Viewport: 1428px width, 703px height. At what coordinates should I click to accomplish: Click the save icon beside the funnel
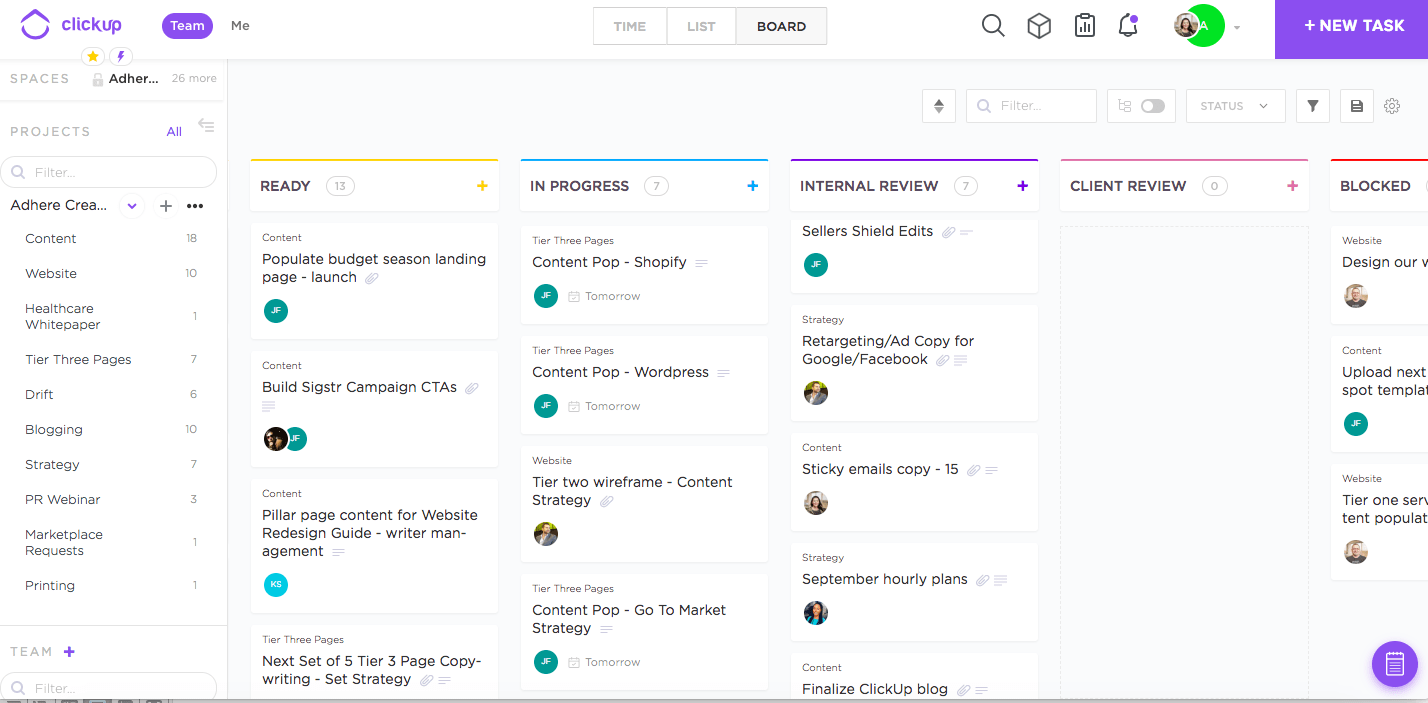point(1357,106)
